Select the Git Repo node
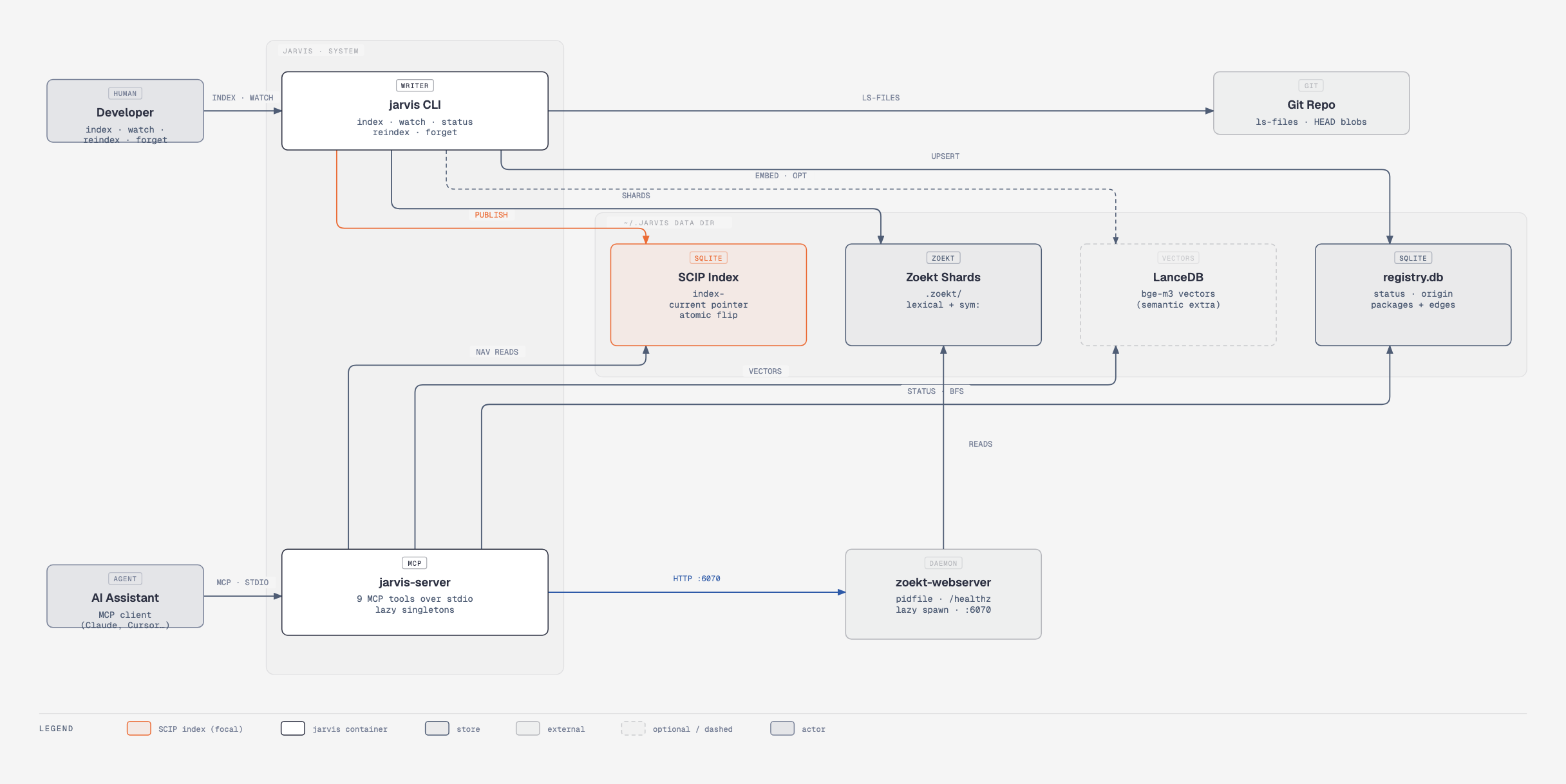The width and height of the screenshot is (1566, 784). tap(1311, 103)
